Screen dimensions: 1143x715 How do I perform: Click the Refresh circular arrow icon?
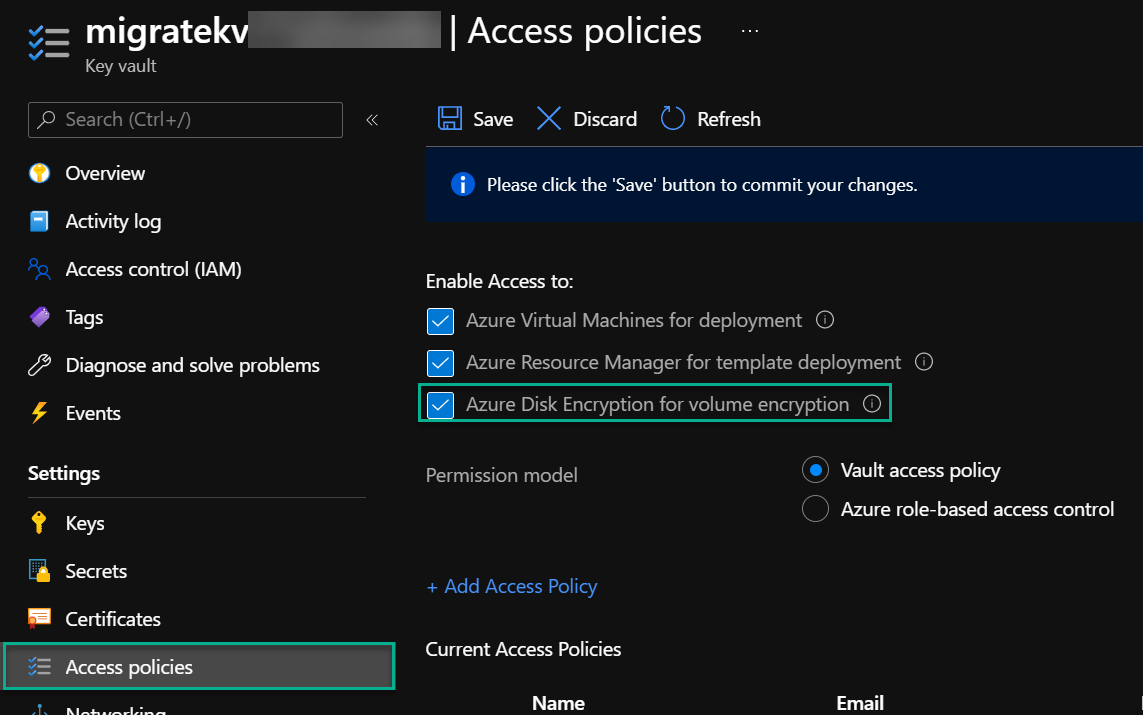(x=673, y=118)
